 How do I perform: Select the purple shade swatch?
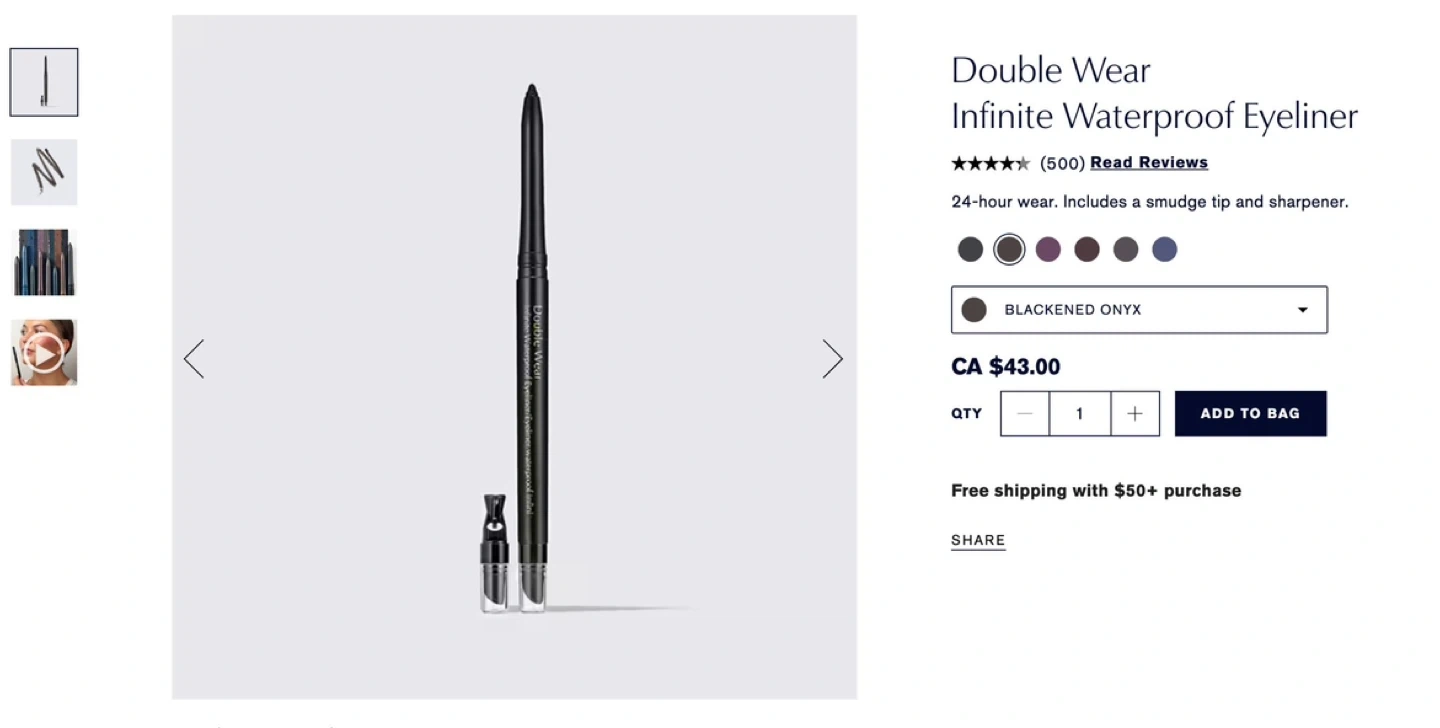click(1048, 249)
